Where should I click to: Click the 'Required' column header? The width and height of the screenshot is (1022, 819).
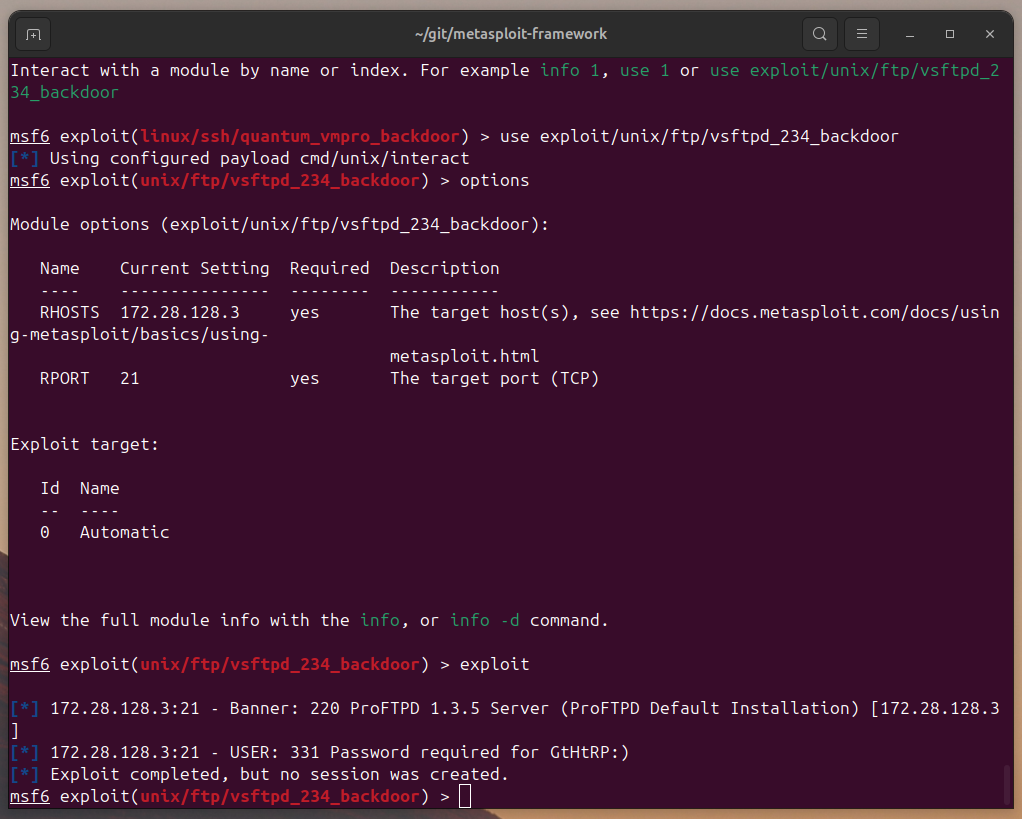pyautogui.click(x=329, y=268)
